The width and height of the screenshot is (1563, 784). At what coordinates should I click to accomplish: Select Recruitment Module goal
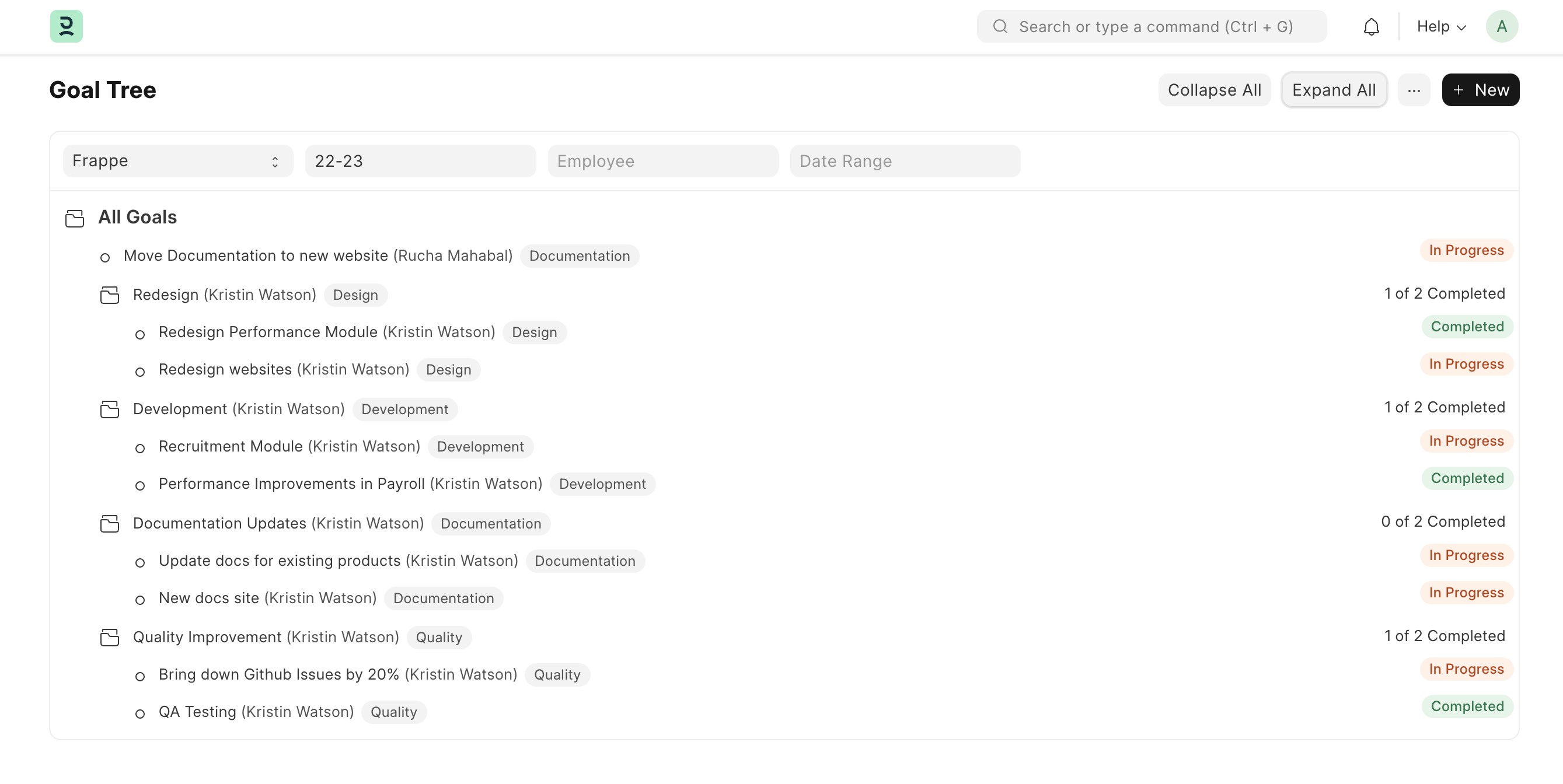click(x=289, y=446)
